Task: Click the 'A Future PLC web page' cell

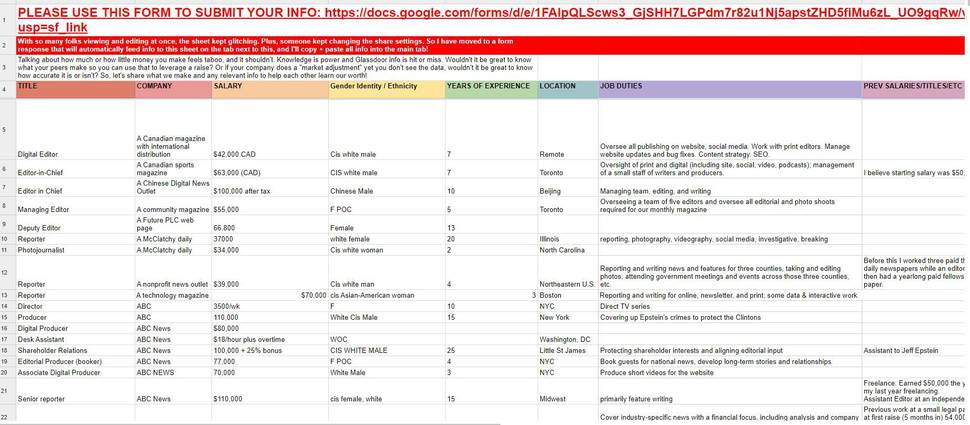Action: pyautogui.click(x=173, y=224)
